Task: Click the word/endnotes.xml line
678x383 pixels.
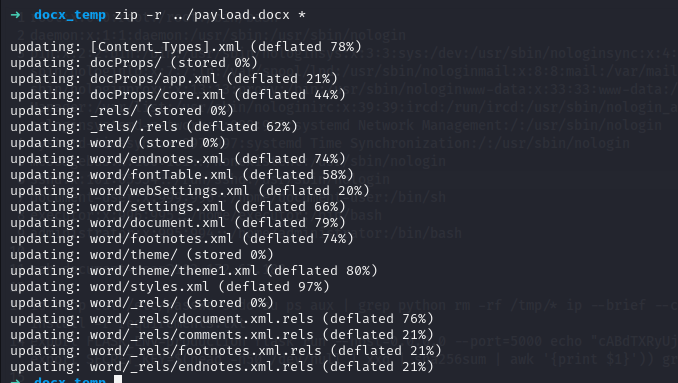Action: [x=178, y=159]
